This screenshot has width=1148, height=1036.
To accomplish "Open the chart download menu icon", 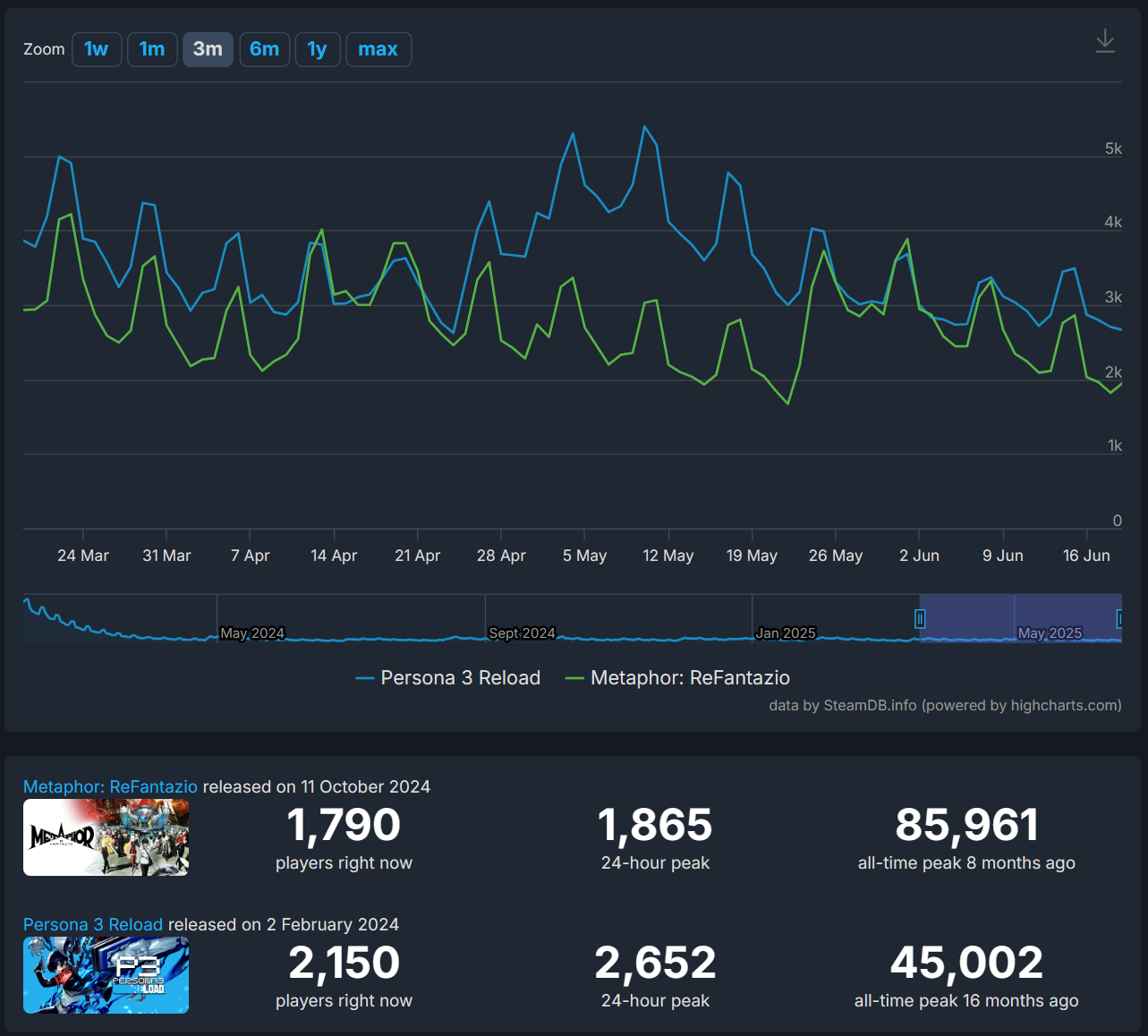I will tap(1105, 41).
